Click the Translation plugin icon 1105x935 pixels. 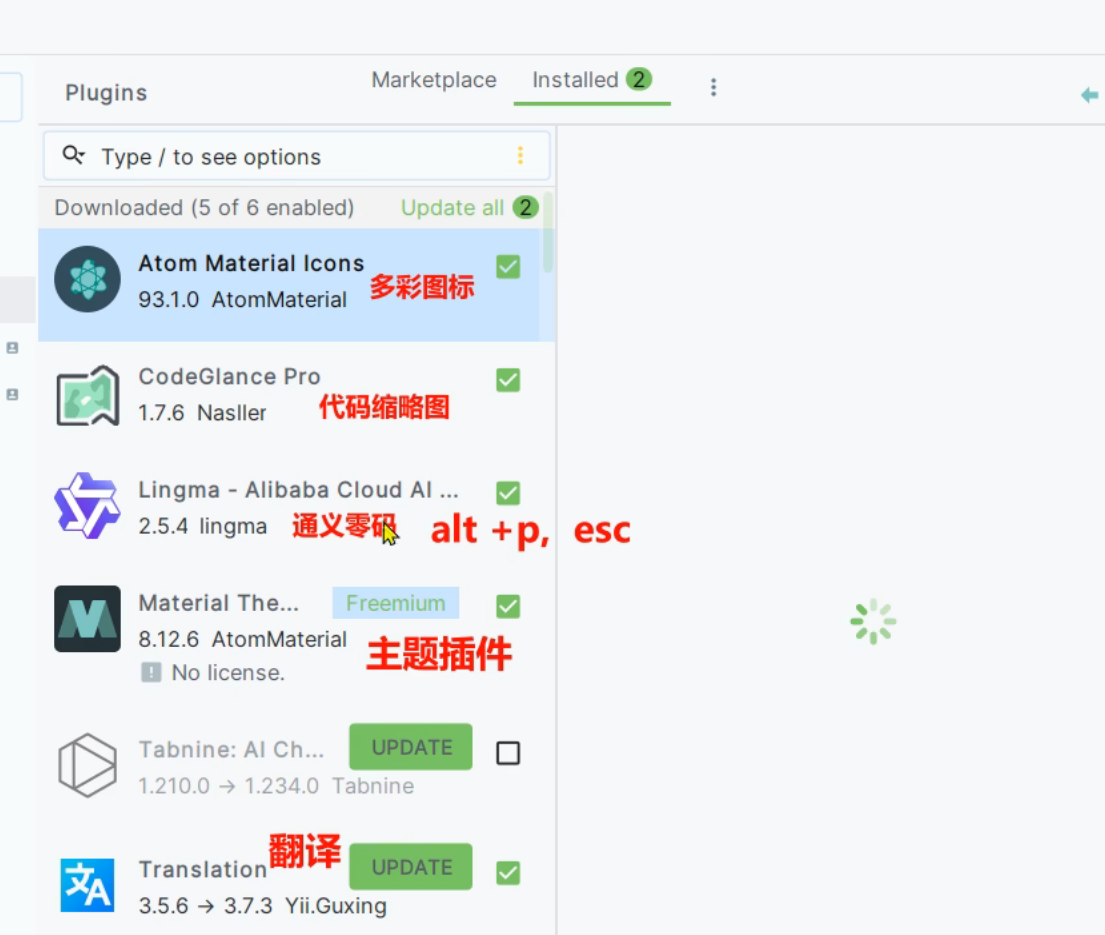pyautogui.click(x=87, y=885)
